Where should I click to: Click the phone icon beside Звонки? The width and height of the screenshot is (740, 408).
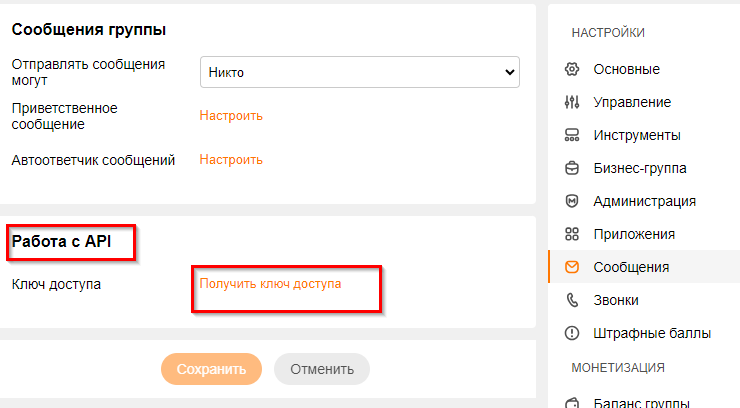(x=572, y=300)
